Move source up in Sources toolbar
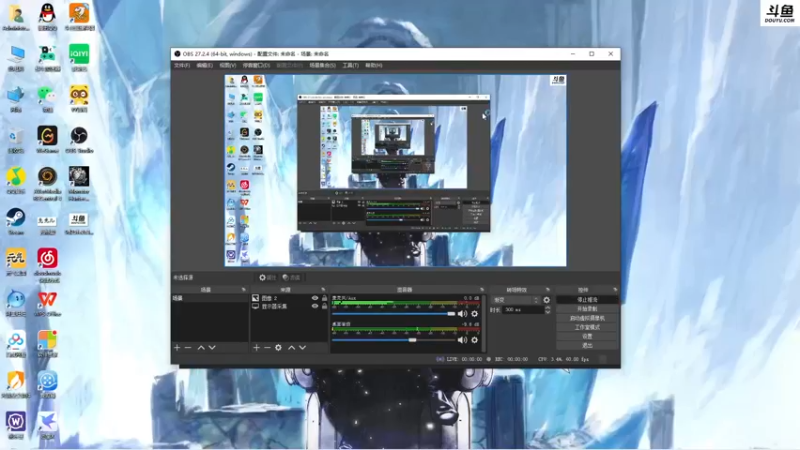Screen dimensions: 800x450 (x=291, y=347)
